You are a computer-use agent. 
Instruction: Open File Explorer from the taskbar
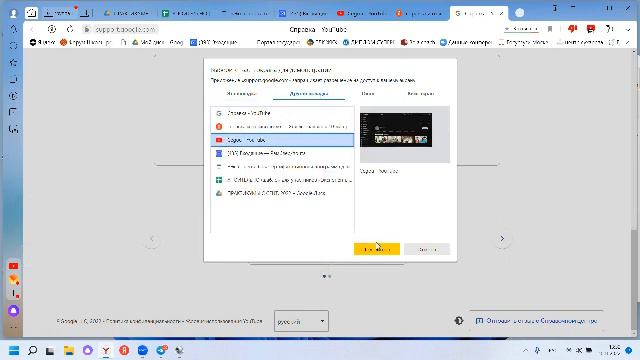coord(69,350)
